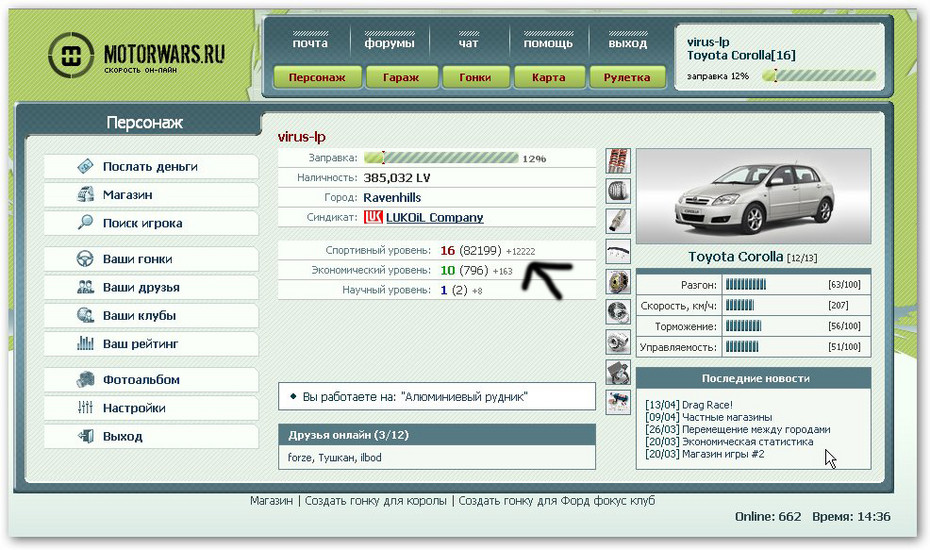Open Магазин from the sidebar

tap(151, 195)
